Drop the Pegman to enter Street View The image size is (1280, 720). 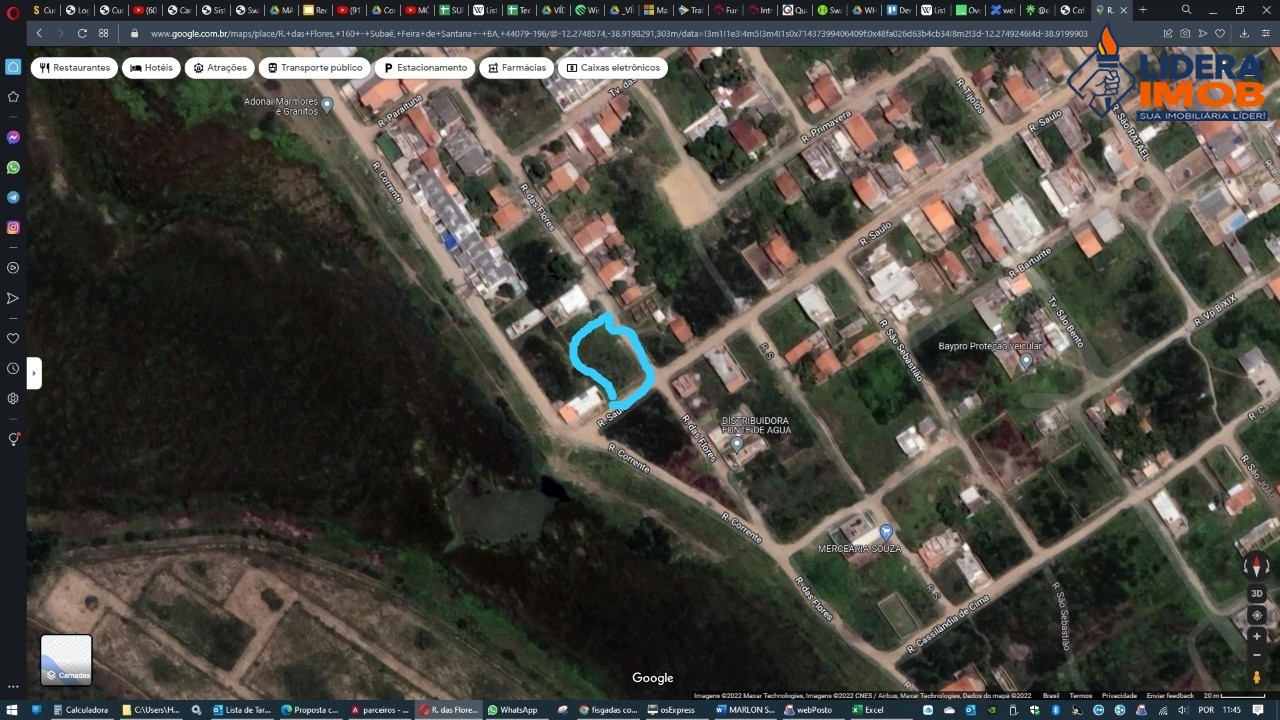1256,677
